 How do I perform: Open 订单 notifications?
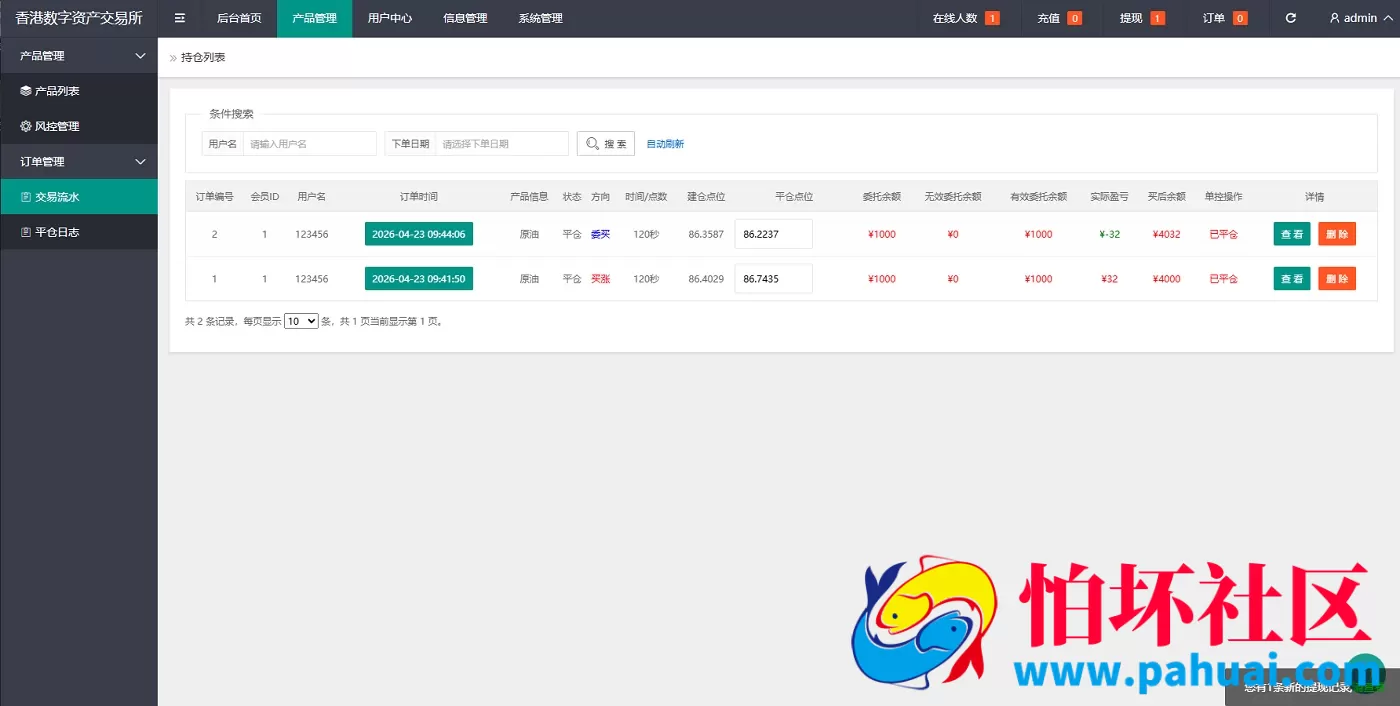(x=1224, y=18)
